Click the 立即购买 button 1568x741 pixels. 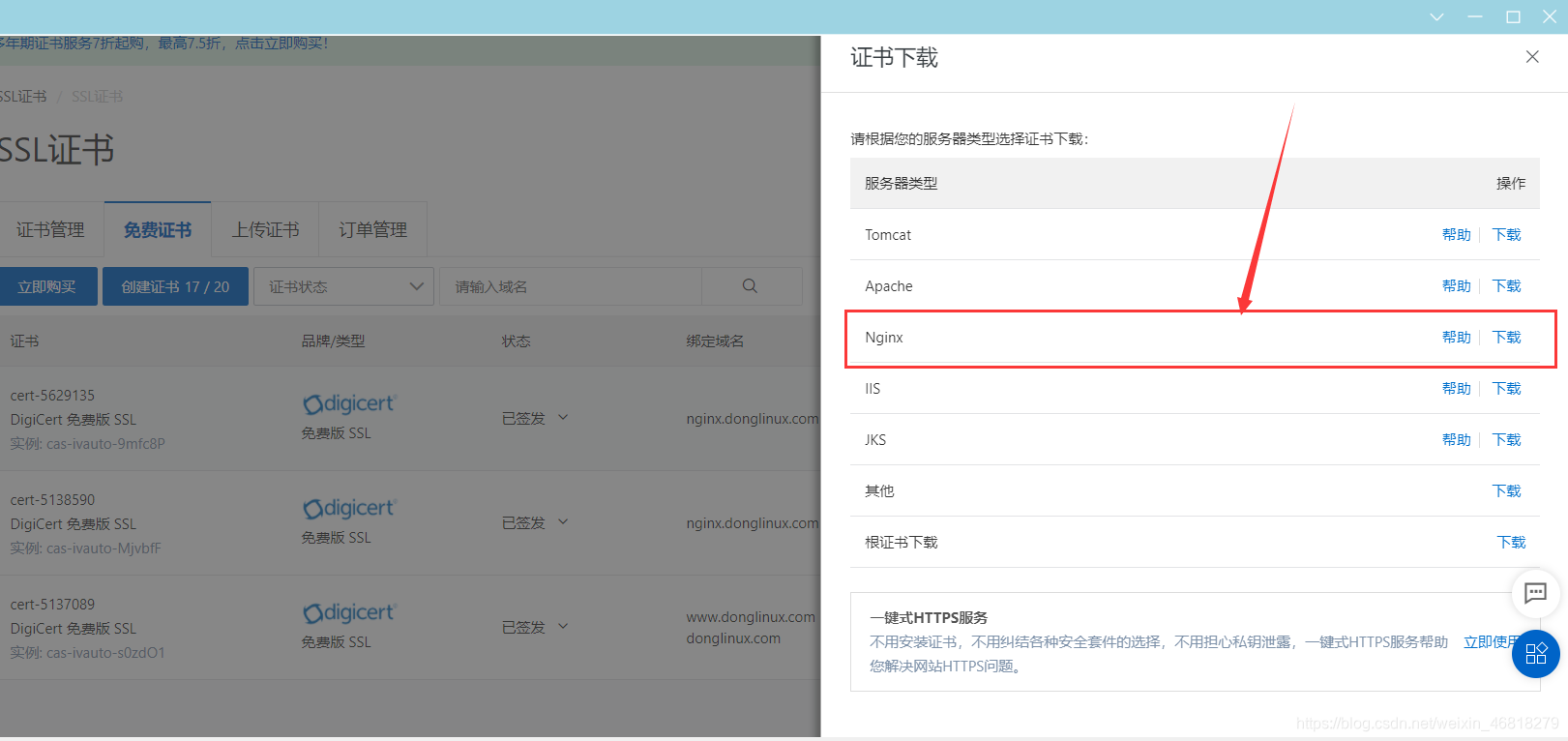pos(46,286)
